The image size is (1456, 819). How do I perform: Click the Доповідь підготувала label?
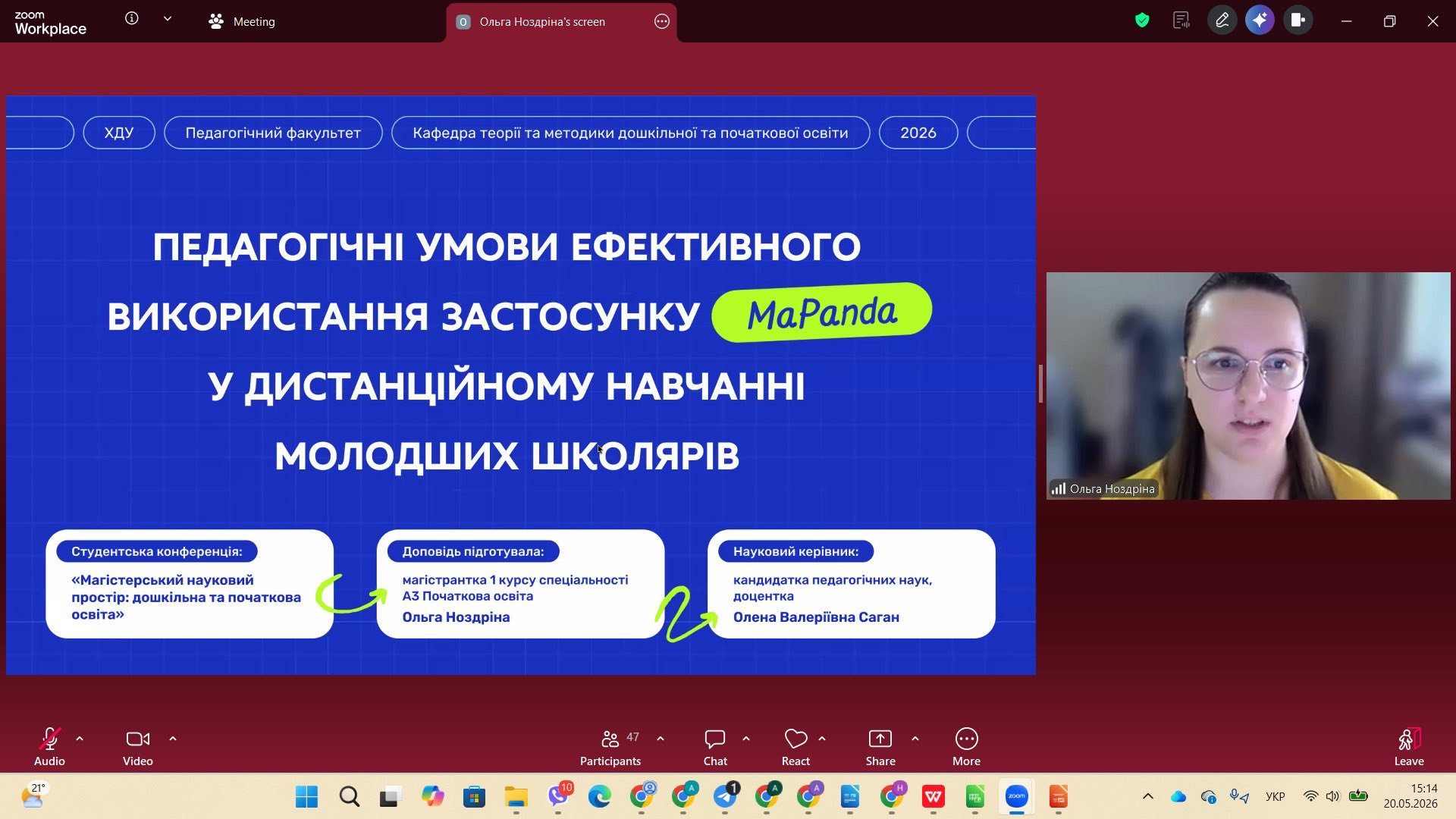coord(473,551)
